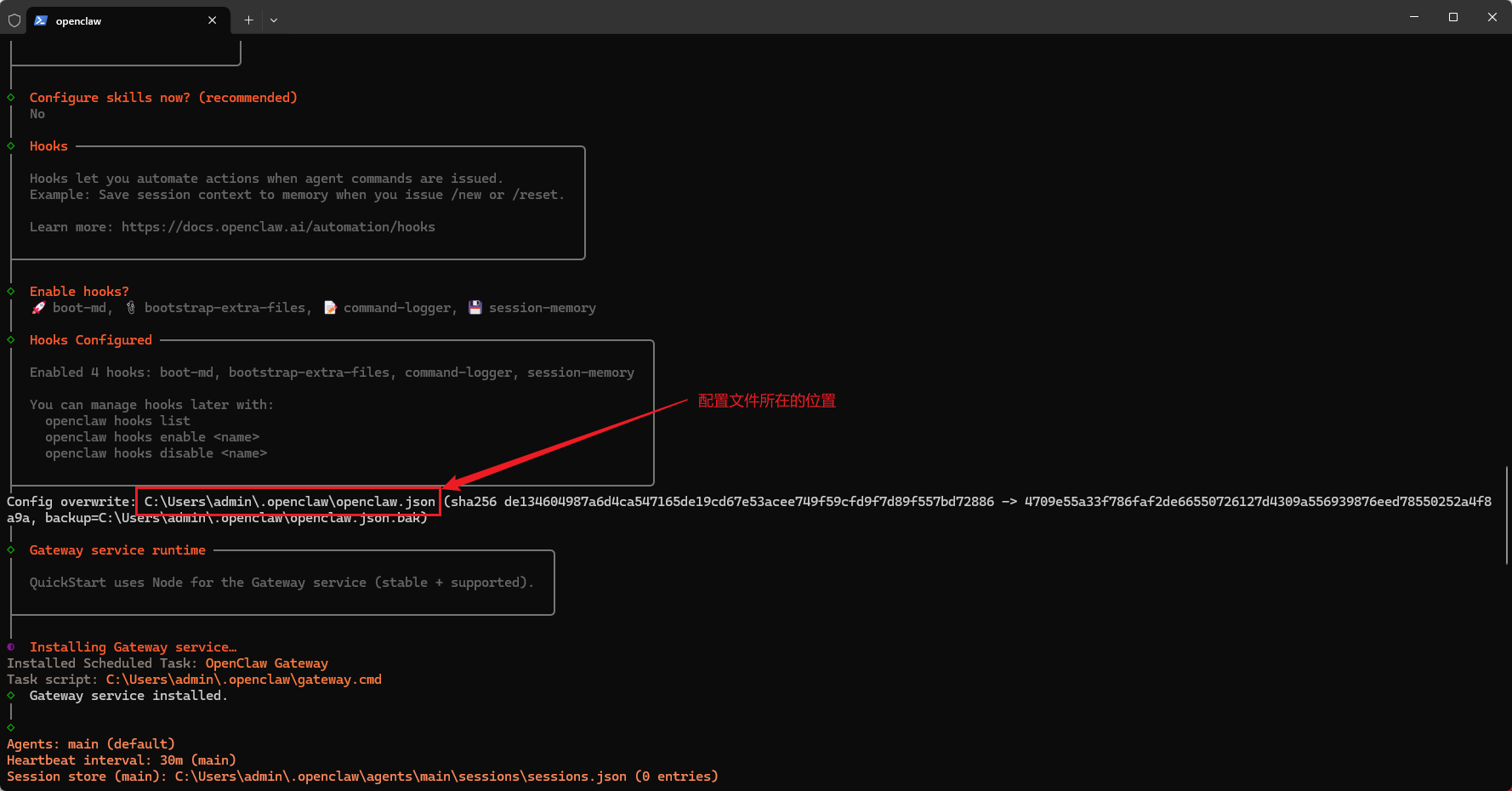Click the green diamond beside Configure skills now
Image resolution: width=1512 pixels, height=791 pixels.
coord(11,98)
